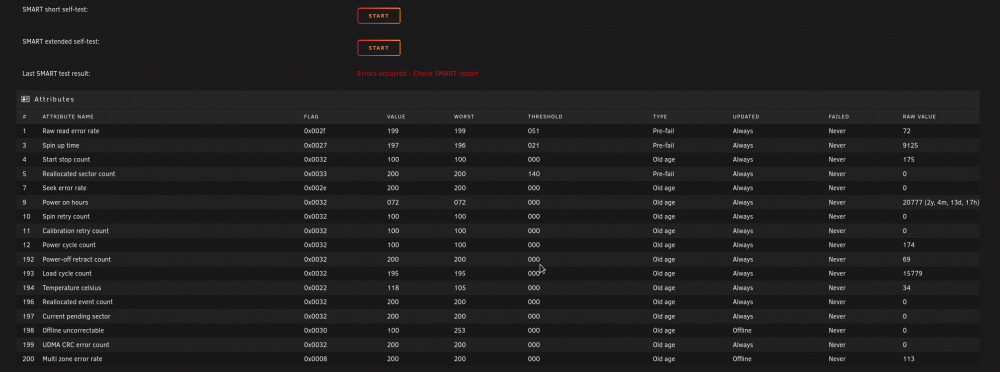
Task: Click the 'Seek error rate' attribute
Action: click(x=64, y=188)
